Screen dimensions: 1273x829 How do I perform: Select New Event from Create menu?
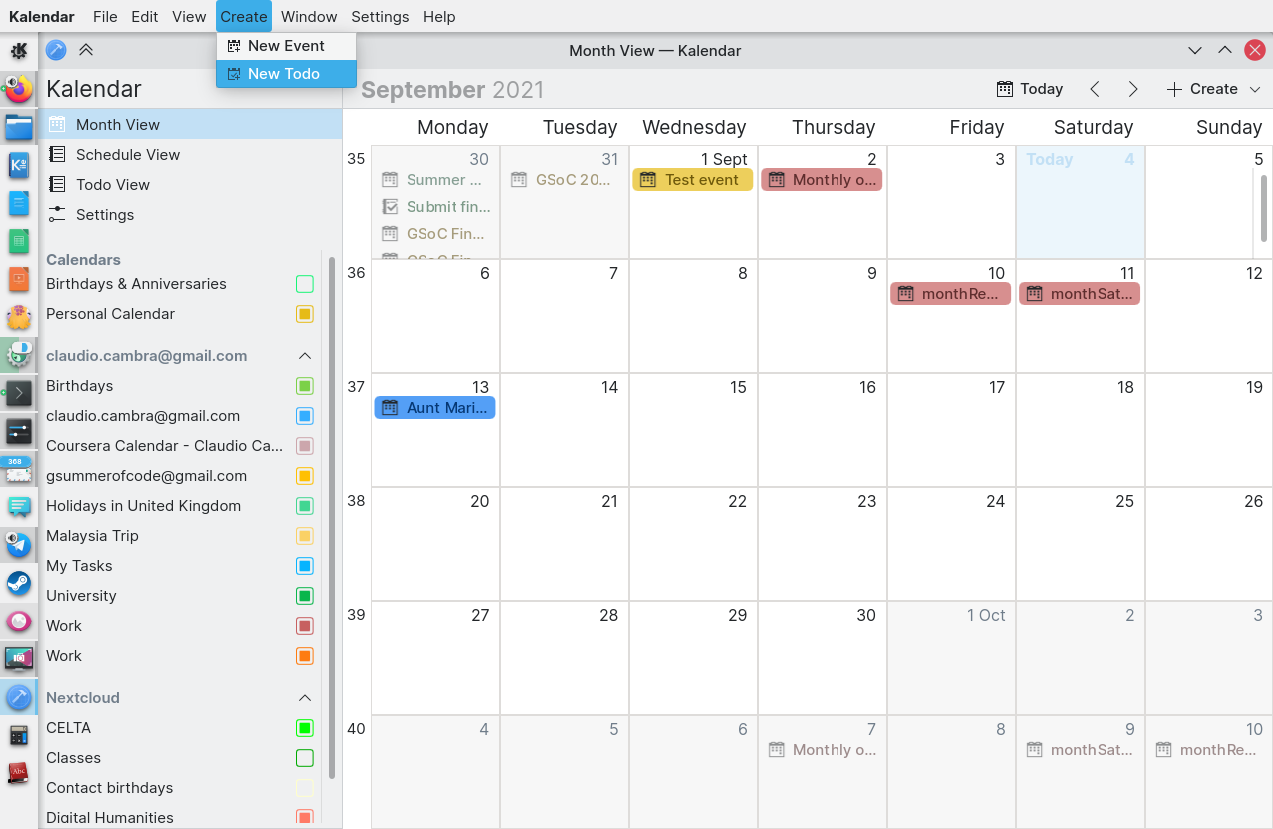286,46
